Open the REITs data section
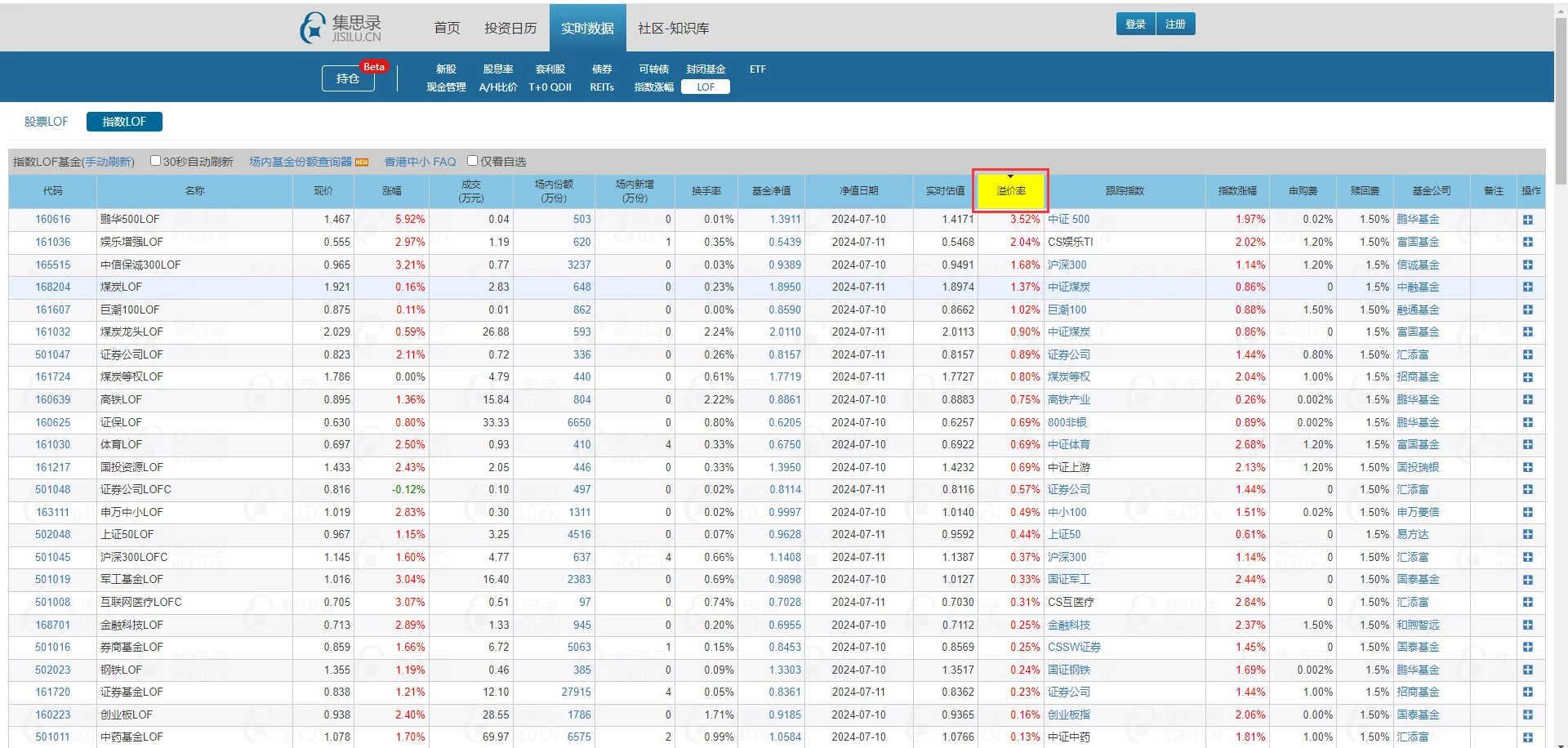 pos(602,87)
